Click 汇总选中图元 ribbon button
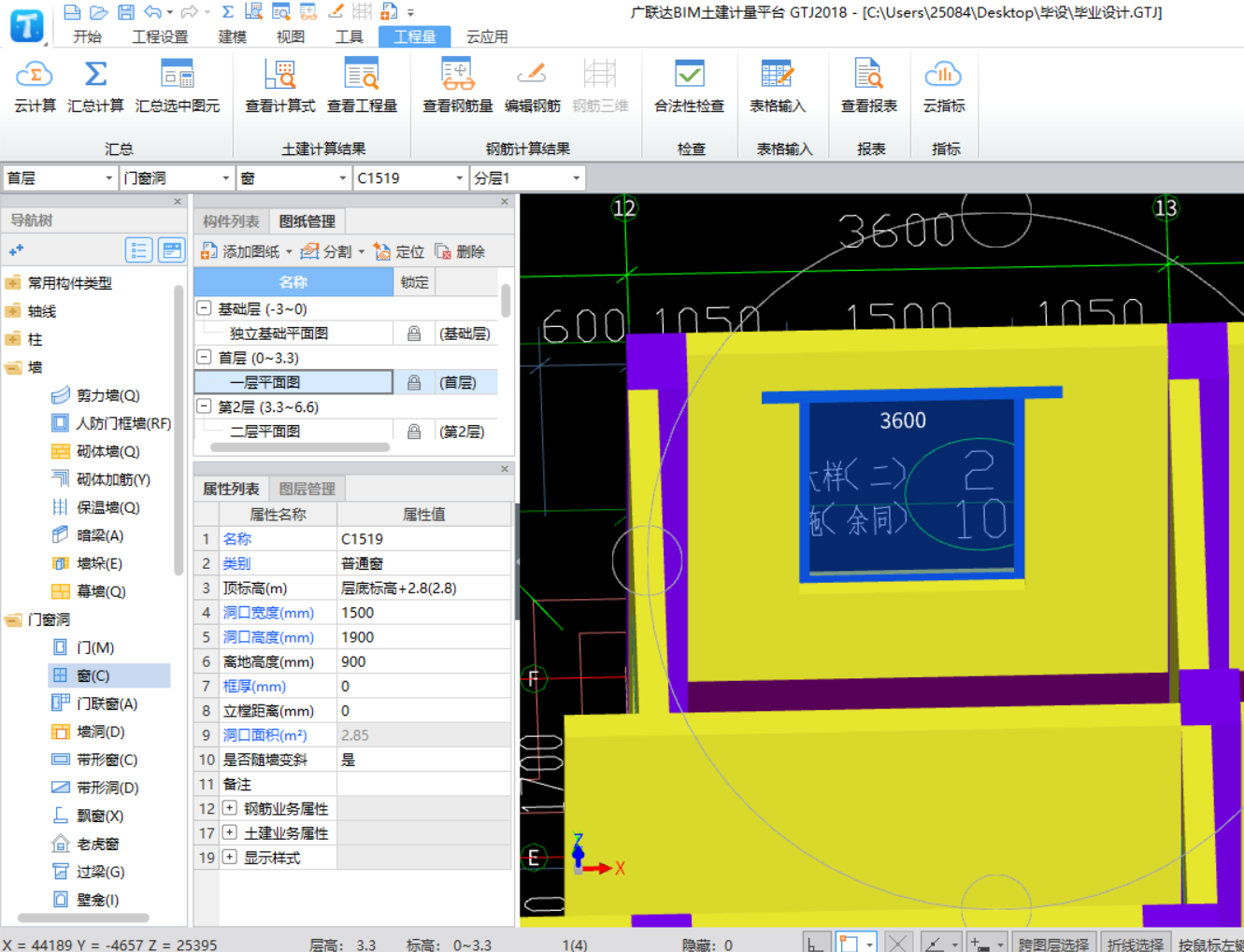The image size is (1244, 952). 178,87
